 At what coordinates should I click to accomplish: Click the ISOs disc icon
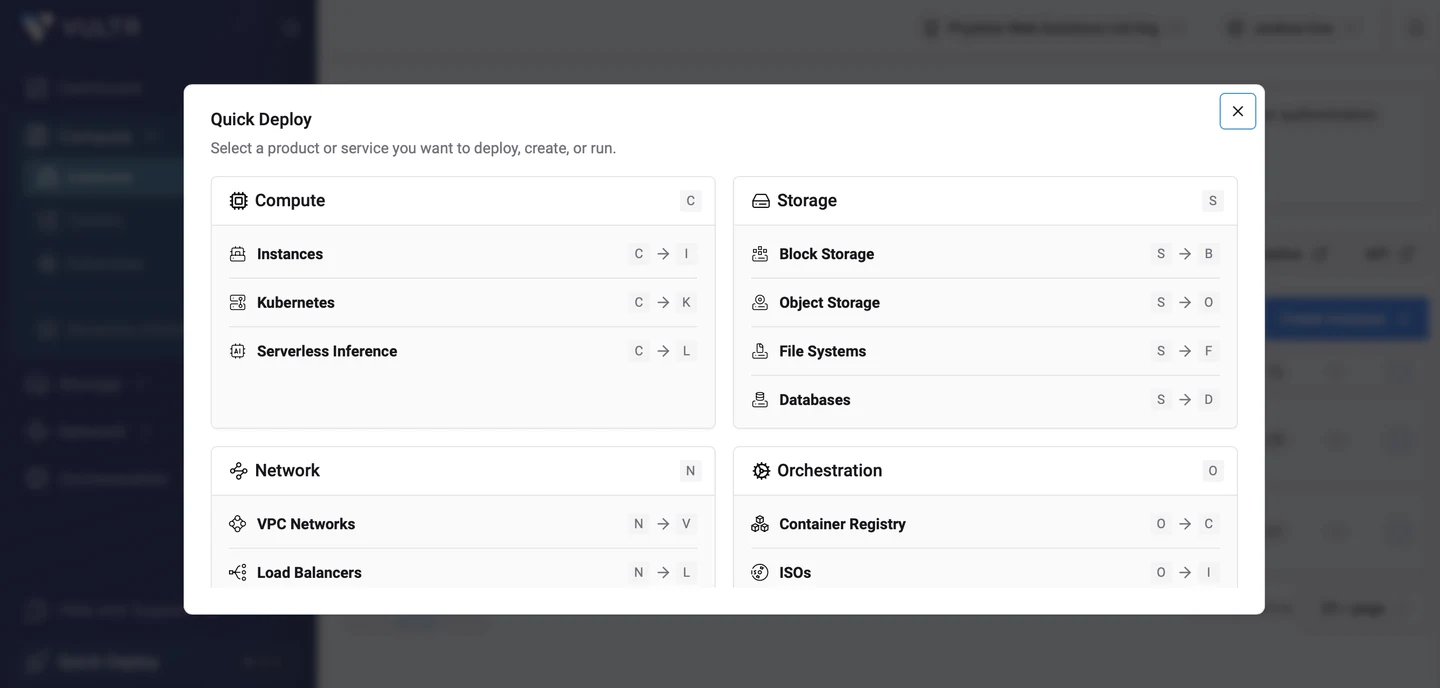click(760, 572)
